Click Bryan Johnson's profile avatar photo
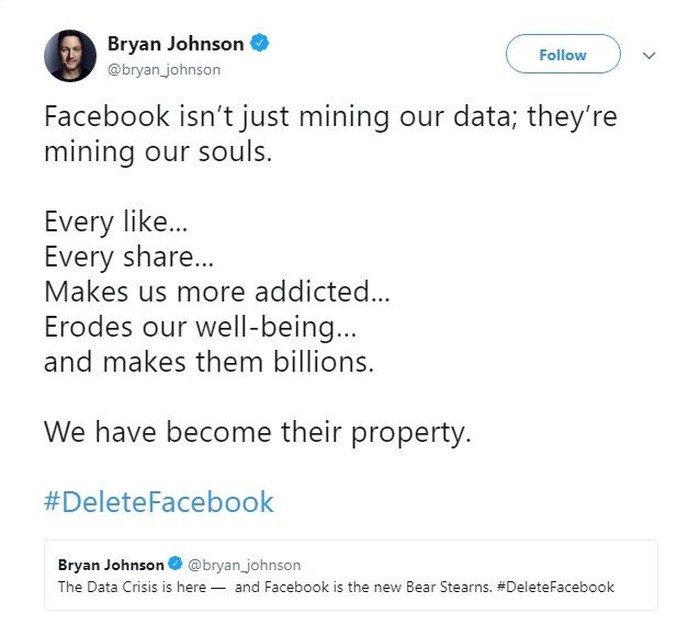700x625 pixels. pyautogui.click(x=70, y=55)
